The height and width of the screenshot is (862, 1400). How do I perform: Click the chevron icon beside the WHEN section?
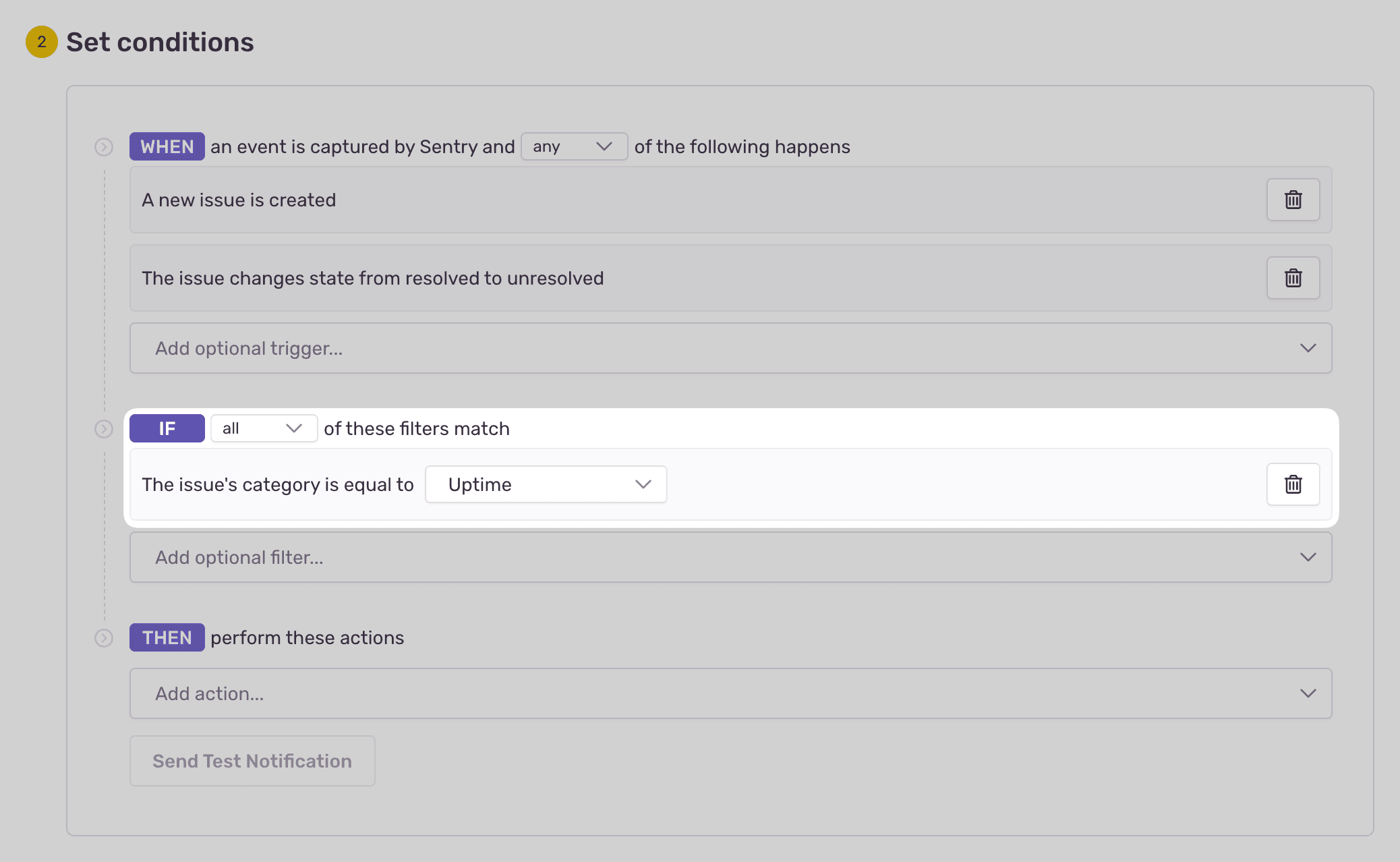coord(104,146)
